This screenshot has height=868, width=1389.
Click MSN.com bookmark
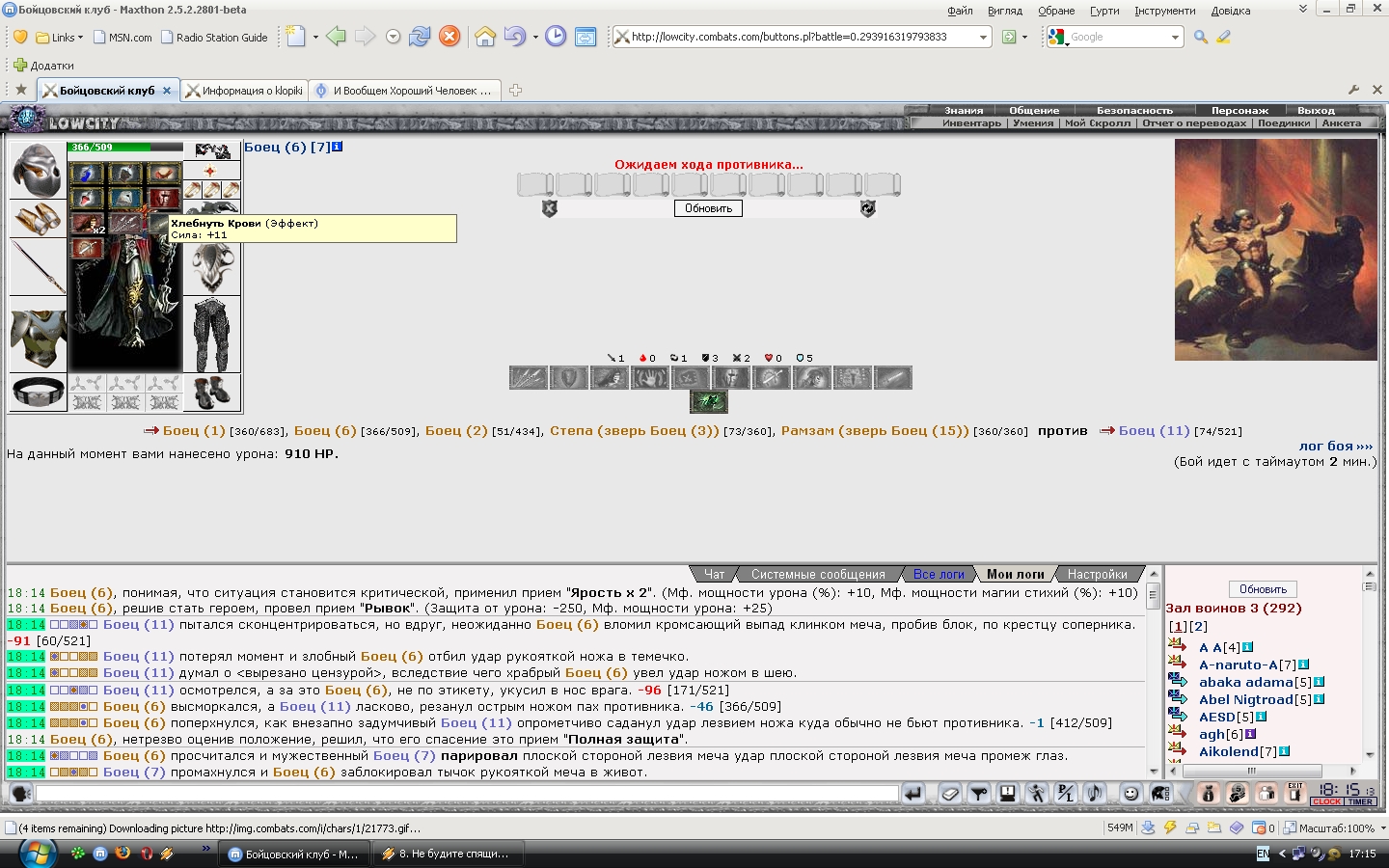123,38
